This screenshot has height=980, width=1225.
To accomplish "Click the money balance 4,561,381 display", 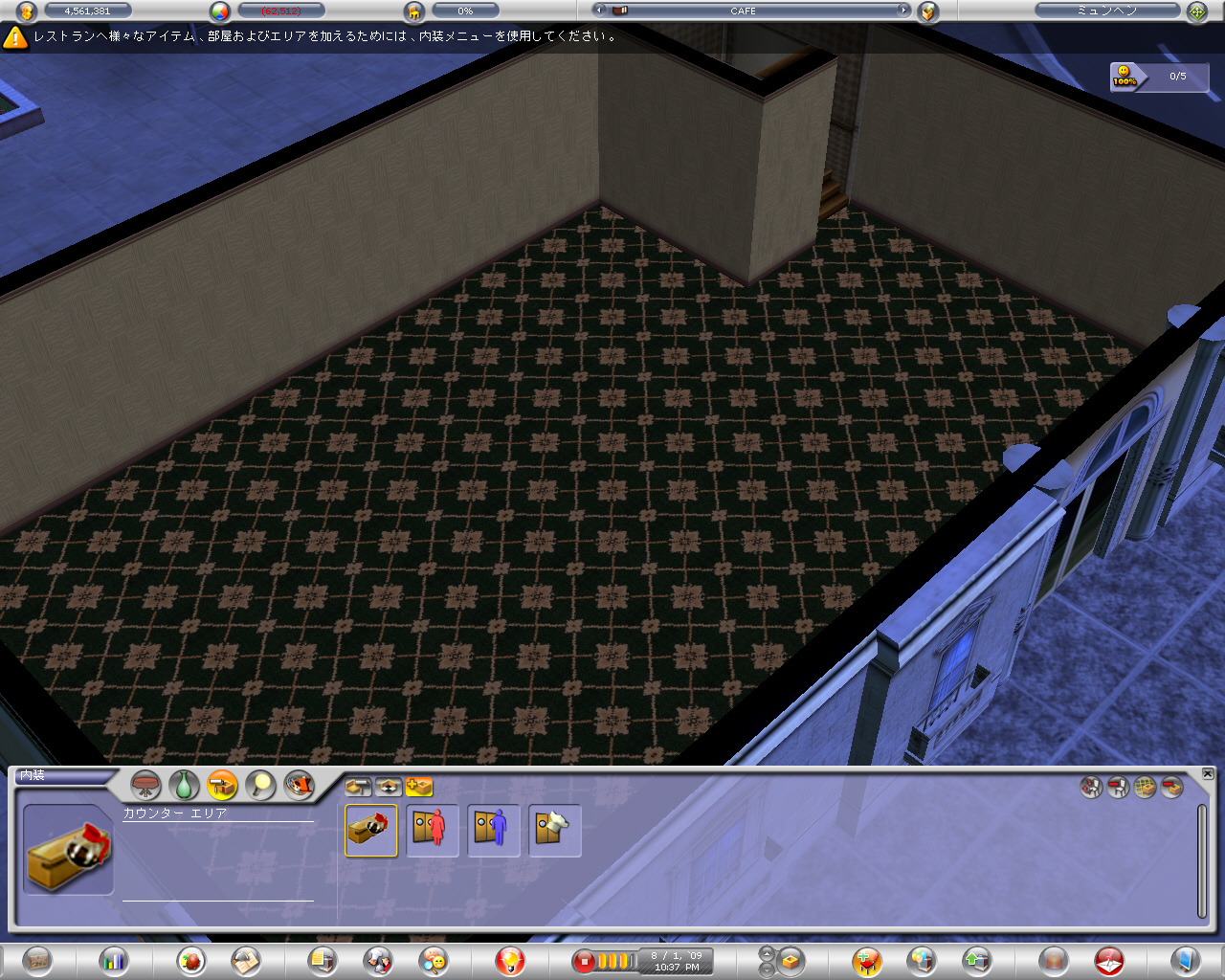I will pos(88,11).
